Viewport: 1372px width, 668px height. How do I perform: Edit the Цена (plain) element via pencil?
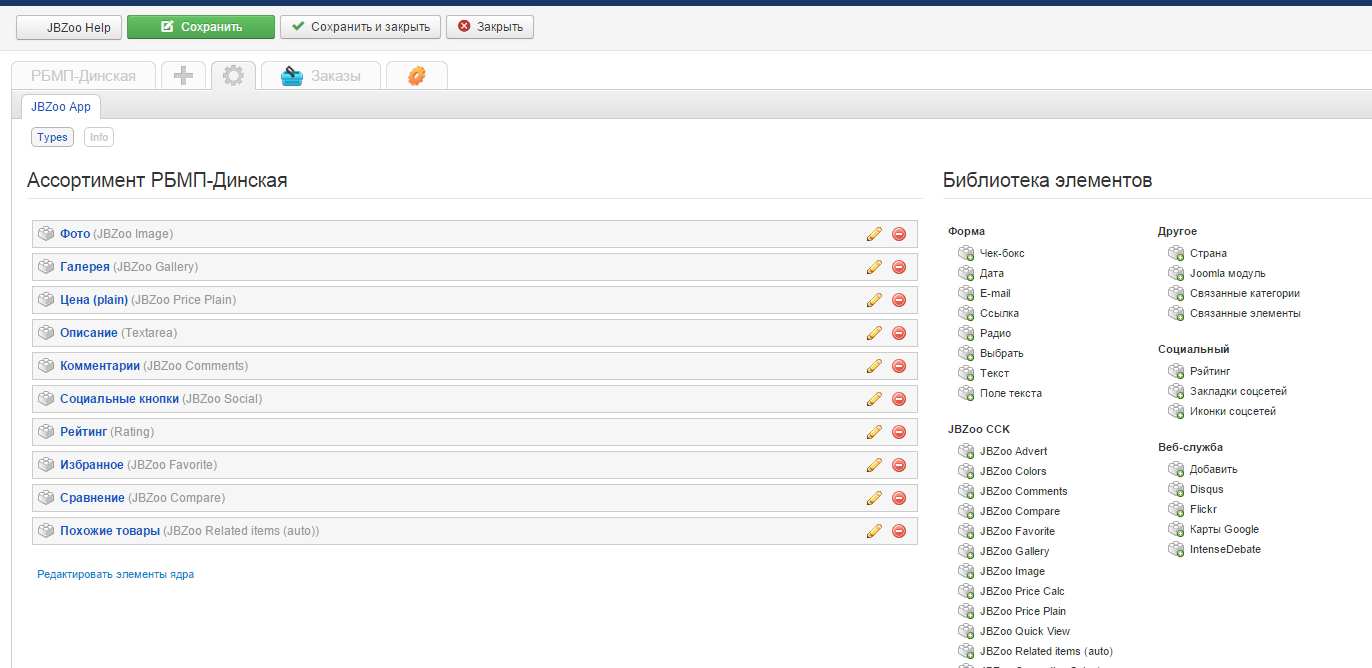click(x=874, y=300)
